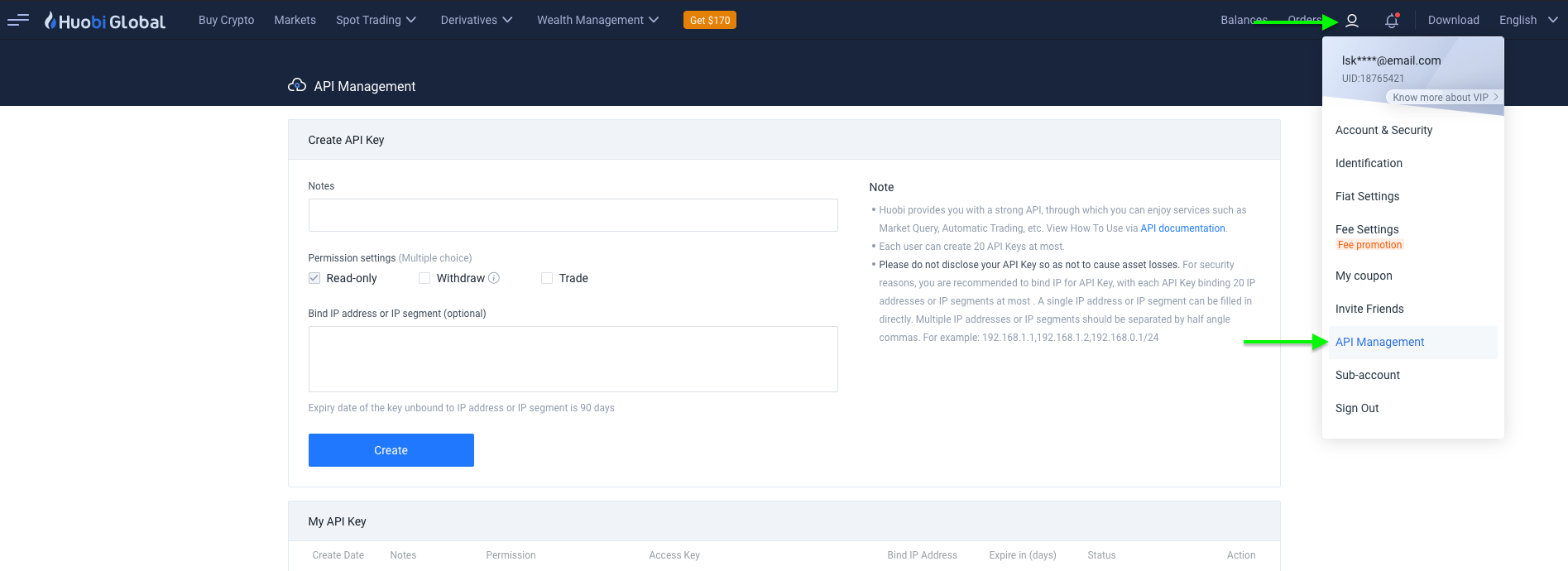
Task: Click the API Management cloud icon
Action: [297, 85]
